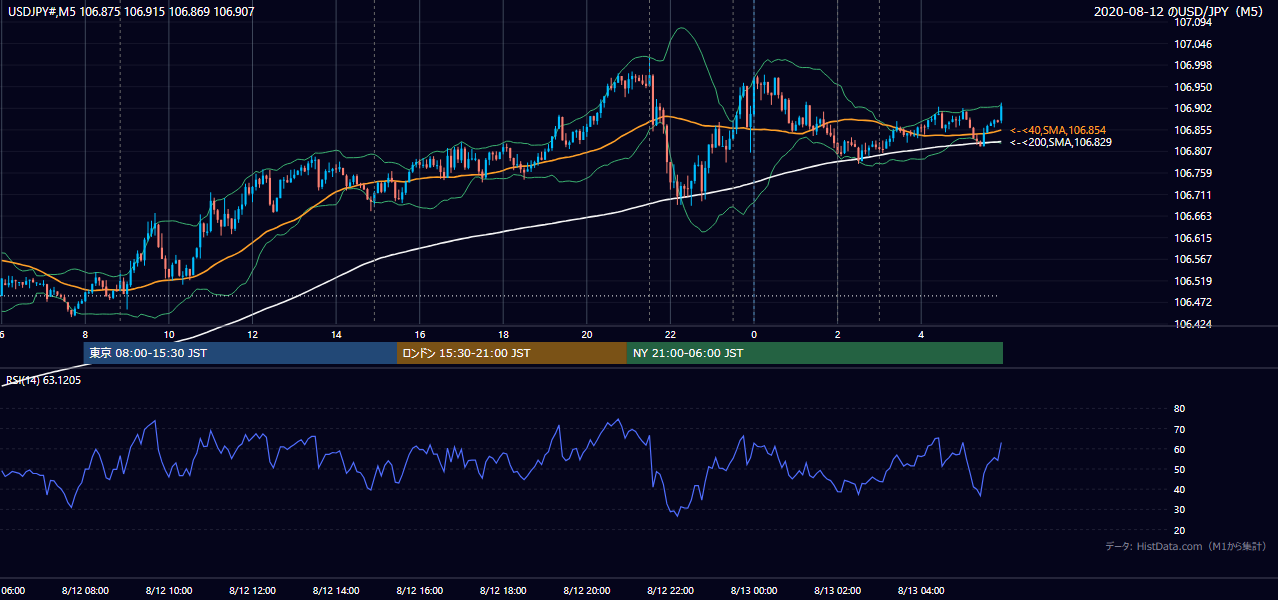Select the RSI scale value 60
The image size is (1278, 600).
click(x=1179, y=449)
